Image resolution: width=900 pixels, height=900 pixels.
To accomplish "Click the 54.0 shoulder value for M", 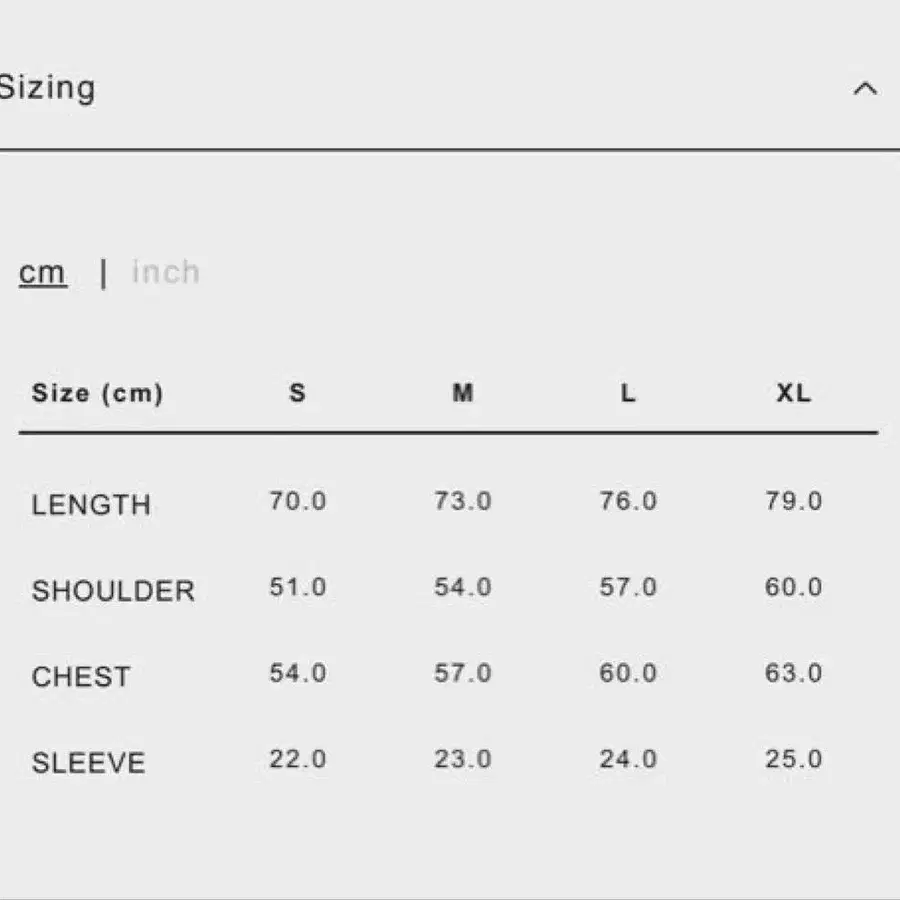I will 463,587.
